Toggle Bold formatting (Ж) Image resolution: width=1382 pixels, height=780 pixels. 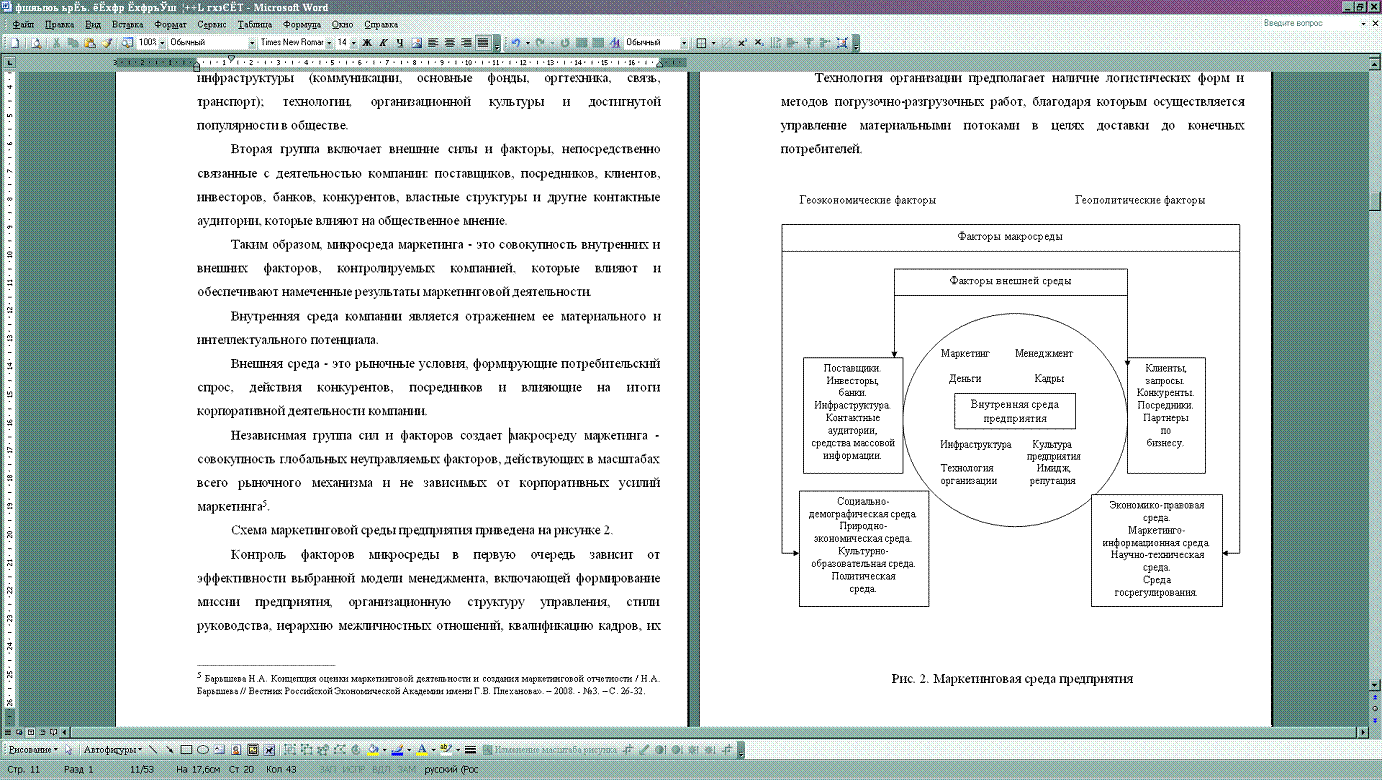click(x=367, y=43)
